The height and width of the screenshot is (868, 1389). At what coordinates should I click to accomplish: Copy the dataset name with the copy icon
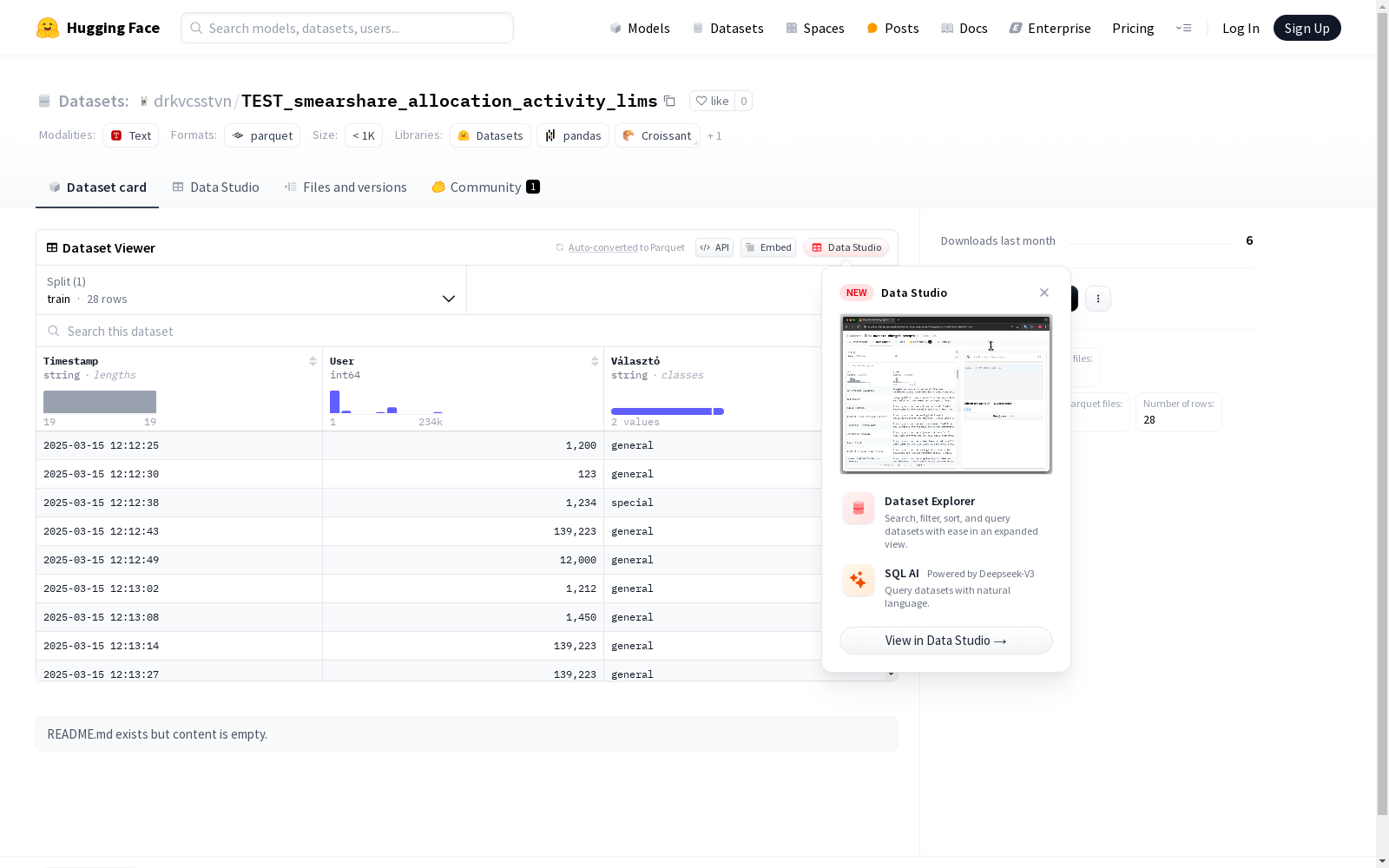(x=669, y=101)
